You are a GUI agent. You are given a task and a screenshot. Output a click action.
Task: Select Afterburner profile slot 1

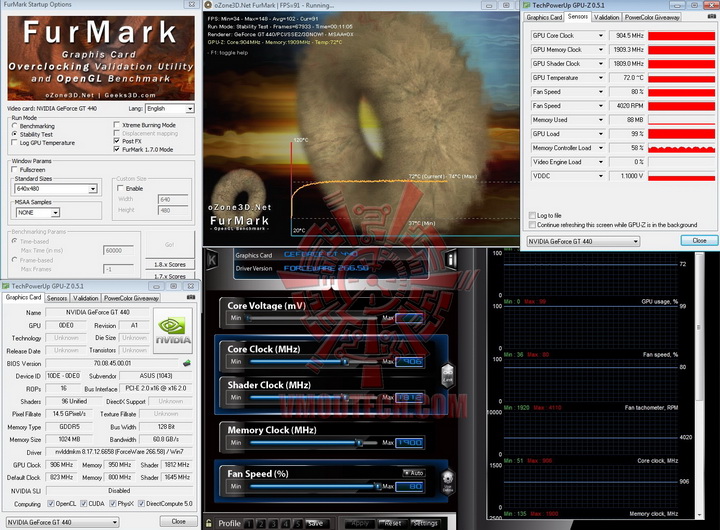249,523
